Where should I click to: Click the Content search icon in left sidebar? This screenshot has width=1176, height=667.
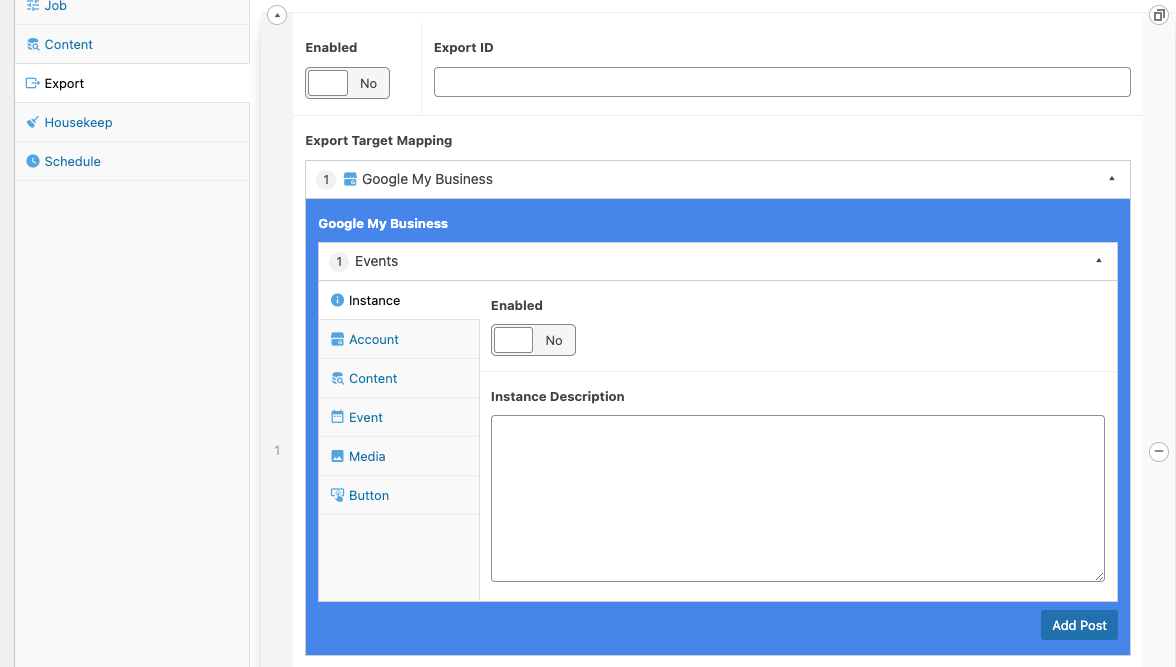pos(33,44)
